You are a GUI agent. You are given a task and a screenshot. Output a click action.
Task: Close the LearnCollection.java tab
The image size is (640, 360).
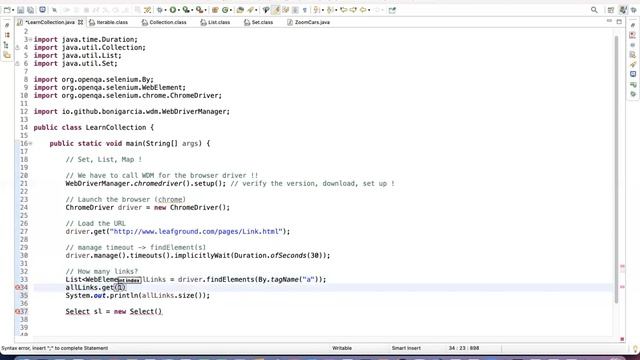click(80, 22)
